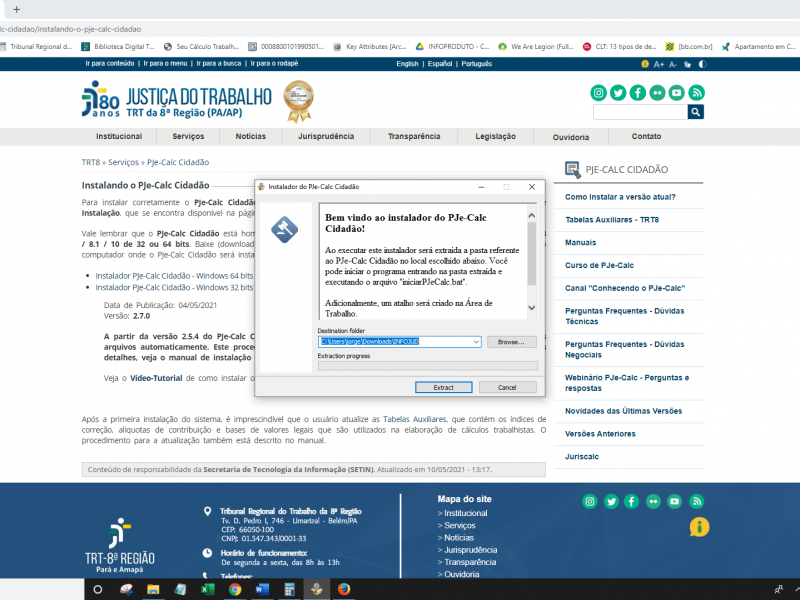Click the Justiça do Trabalho TRT8 logo
800x600 pixels.
pos(177,101)
